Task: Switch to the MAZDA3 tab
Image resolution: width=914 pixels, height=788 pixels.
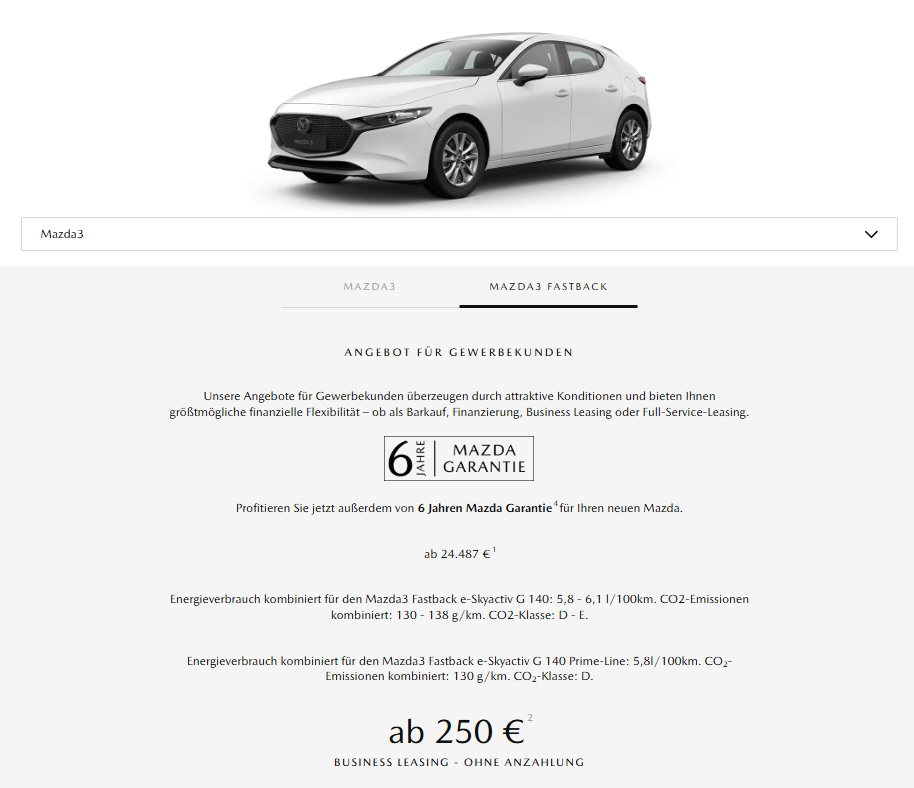Action: (370, 287)
